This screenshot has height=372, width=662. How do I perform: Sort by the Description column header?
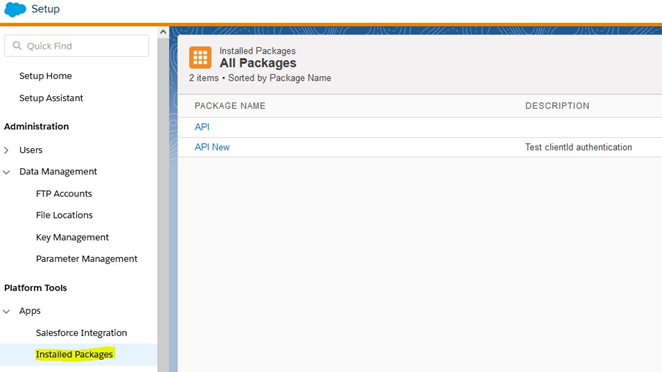point(557,106)
